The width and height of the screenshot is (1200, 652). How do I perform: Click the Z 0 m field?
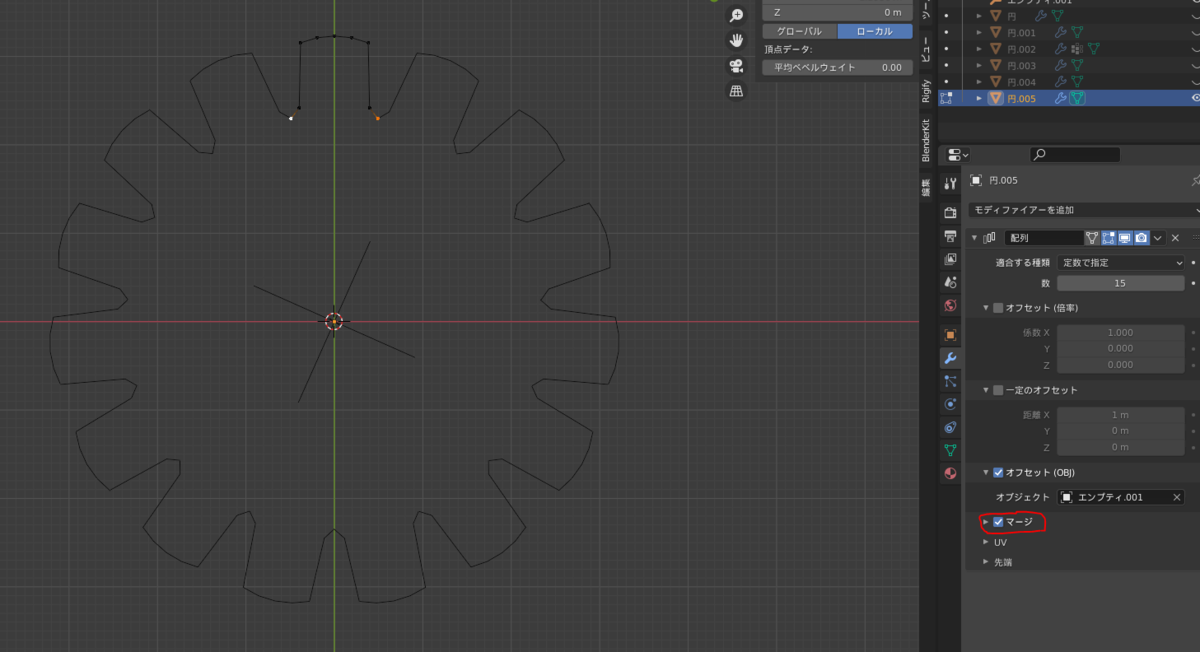[837, 12]
